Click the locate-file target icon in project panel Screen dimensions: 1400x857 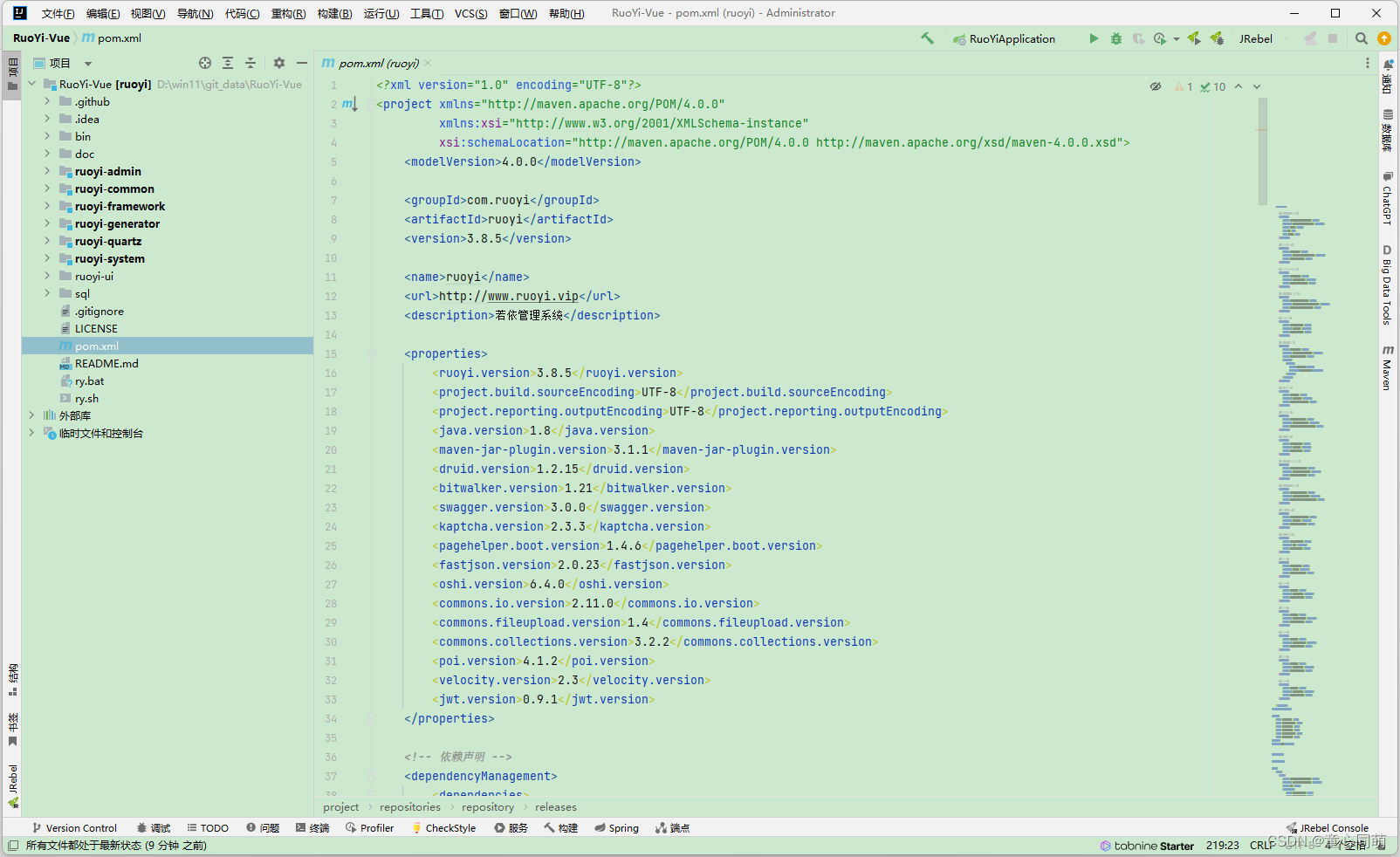pyautogui.click(x=205, y=63)
